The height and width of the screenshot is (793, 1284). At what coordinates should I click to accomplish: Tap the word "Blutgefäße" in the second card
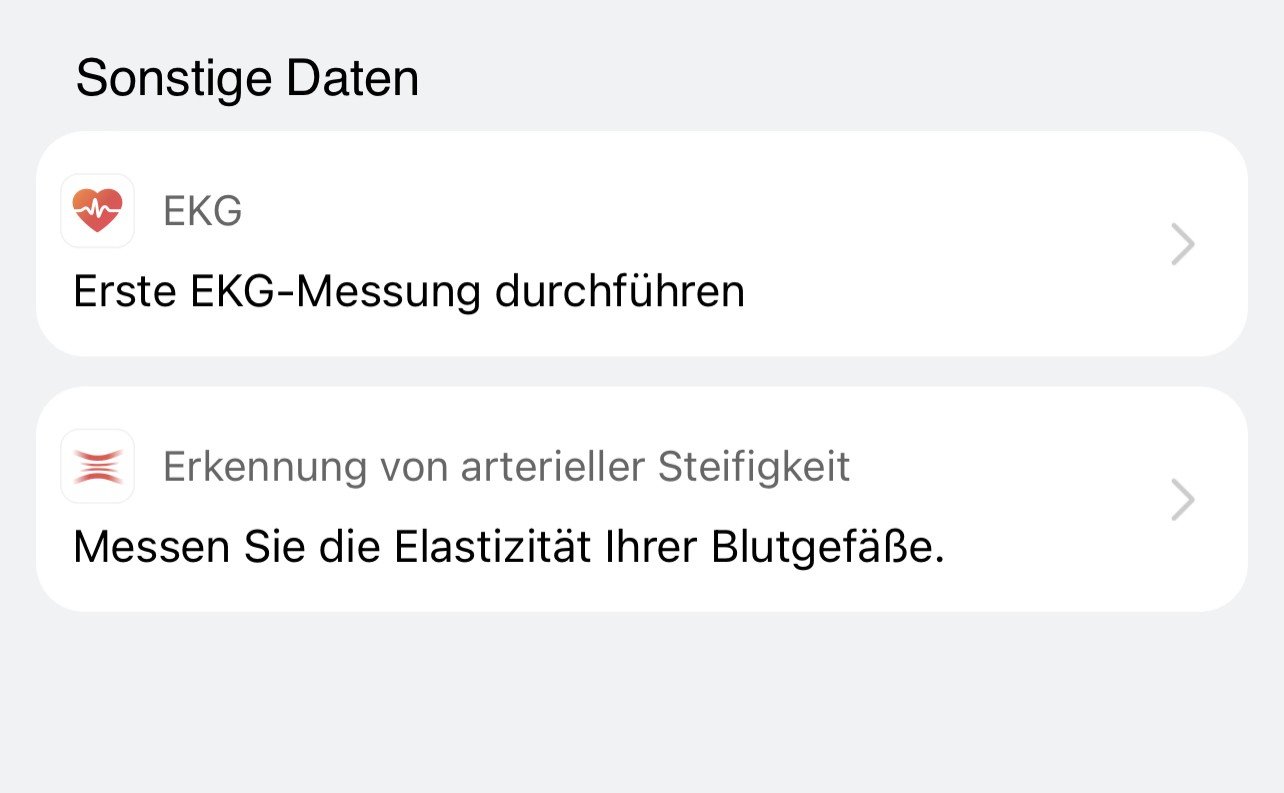point(827,548)
